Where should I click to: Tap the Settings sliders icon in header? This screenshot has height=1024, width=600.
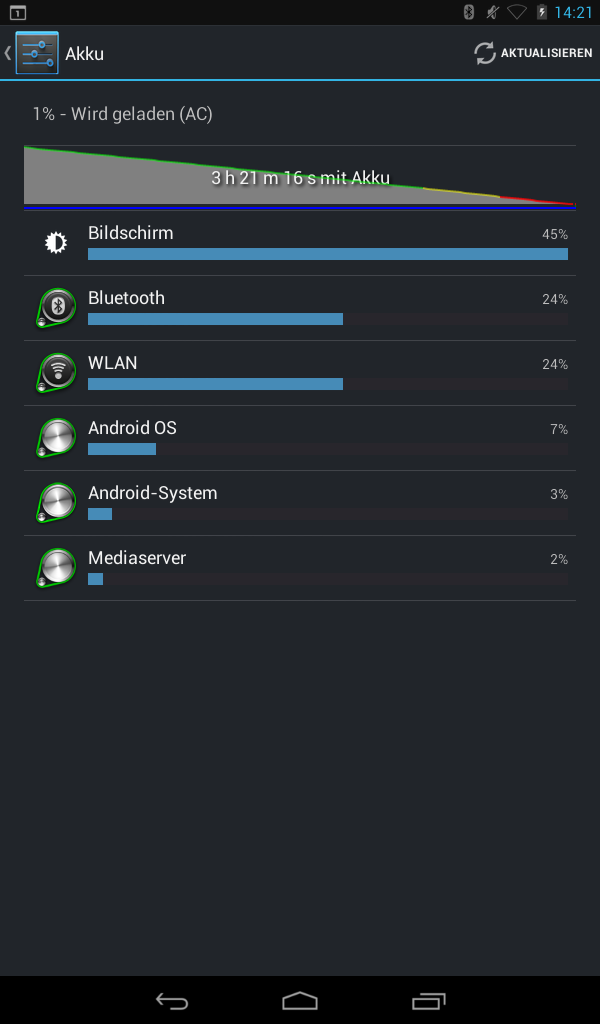coord(37,53)
